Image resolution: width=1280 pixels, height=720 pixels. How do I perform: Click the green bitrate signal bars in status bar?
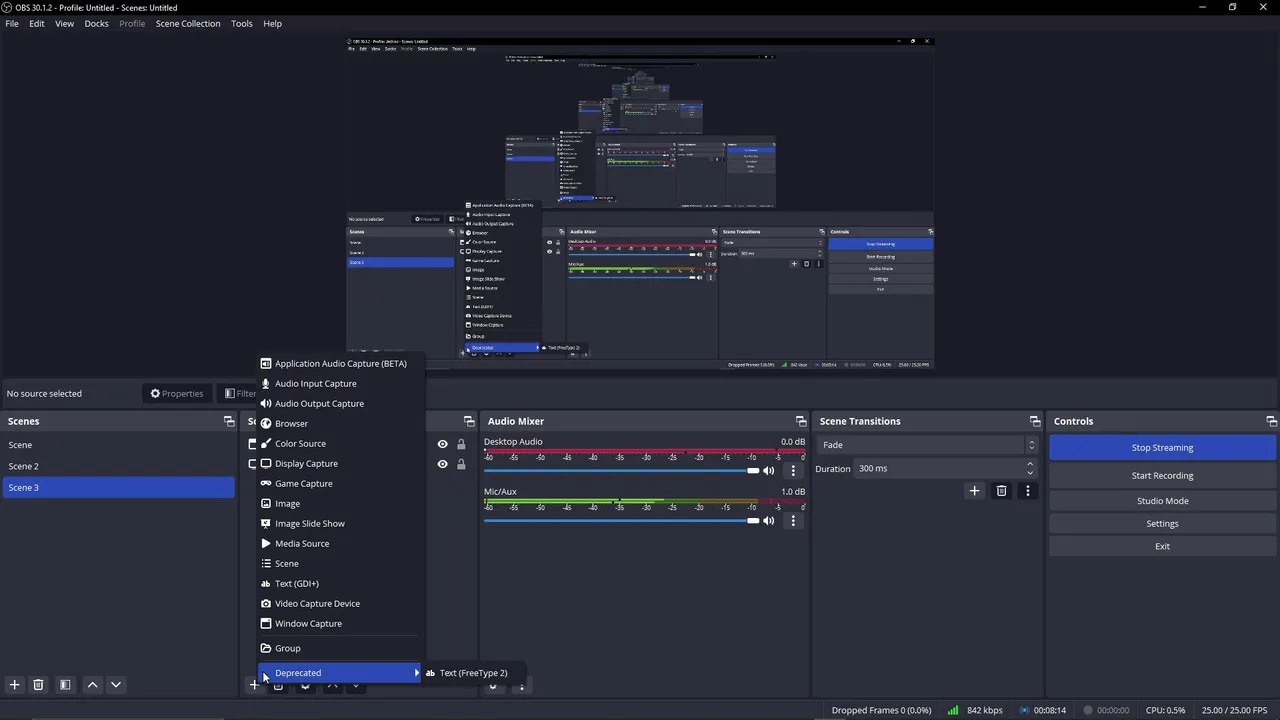(953, 710)
